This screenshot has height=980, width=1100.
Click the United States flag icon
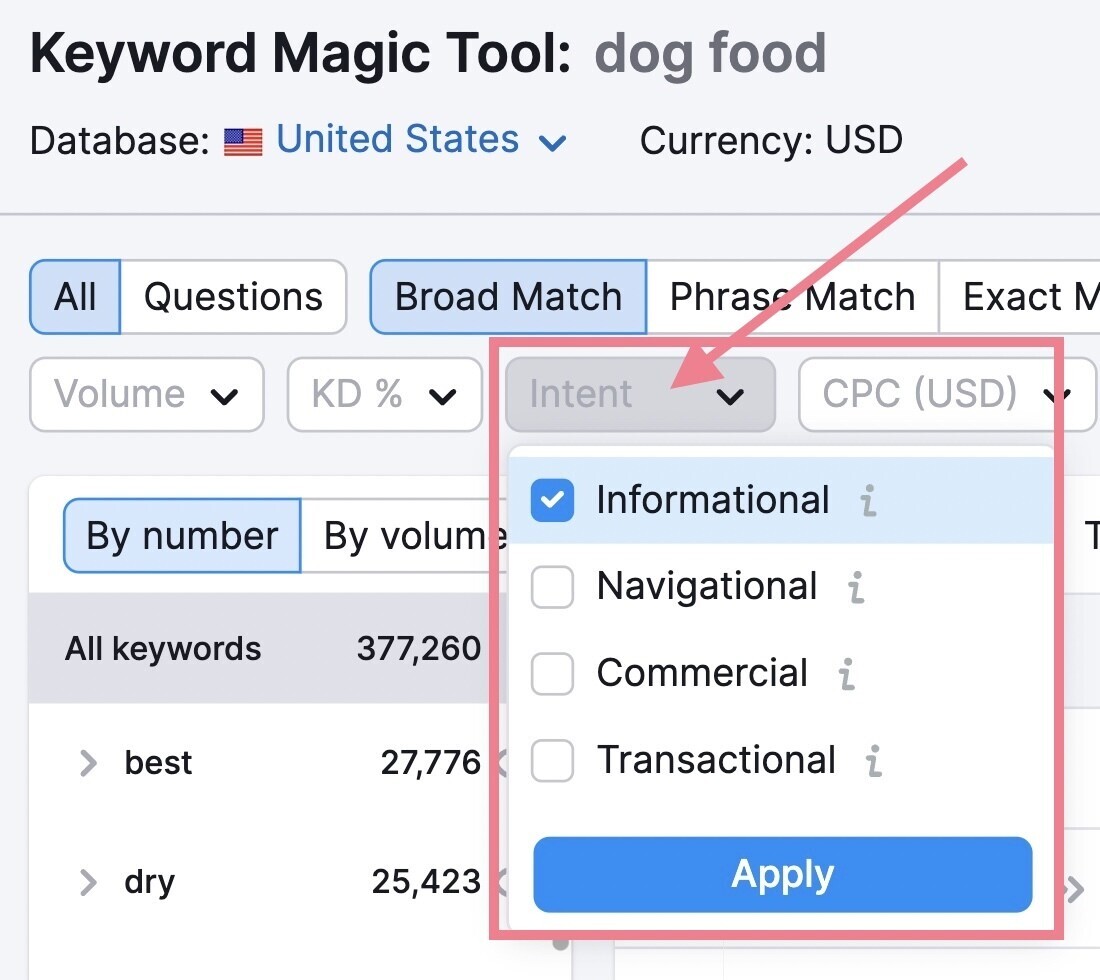243,141
